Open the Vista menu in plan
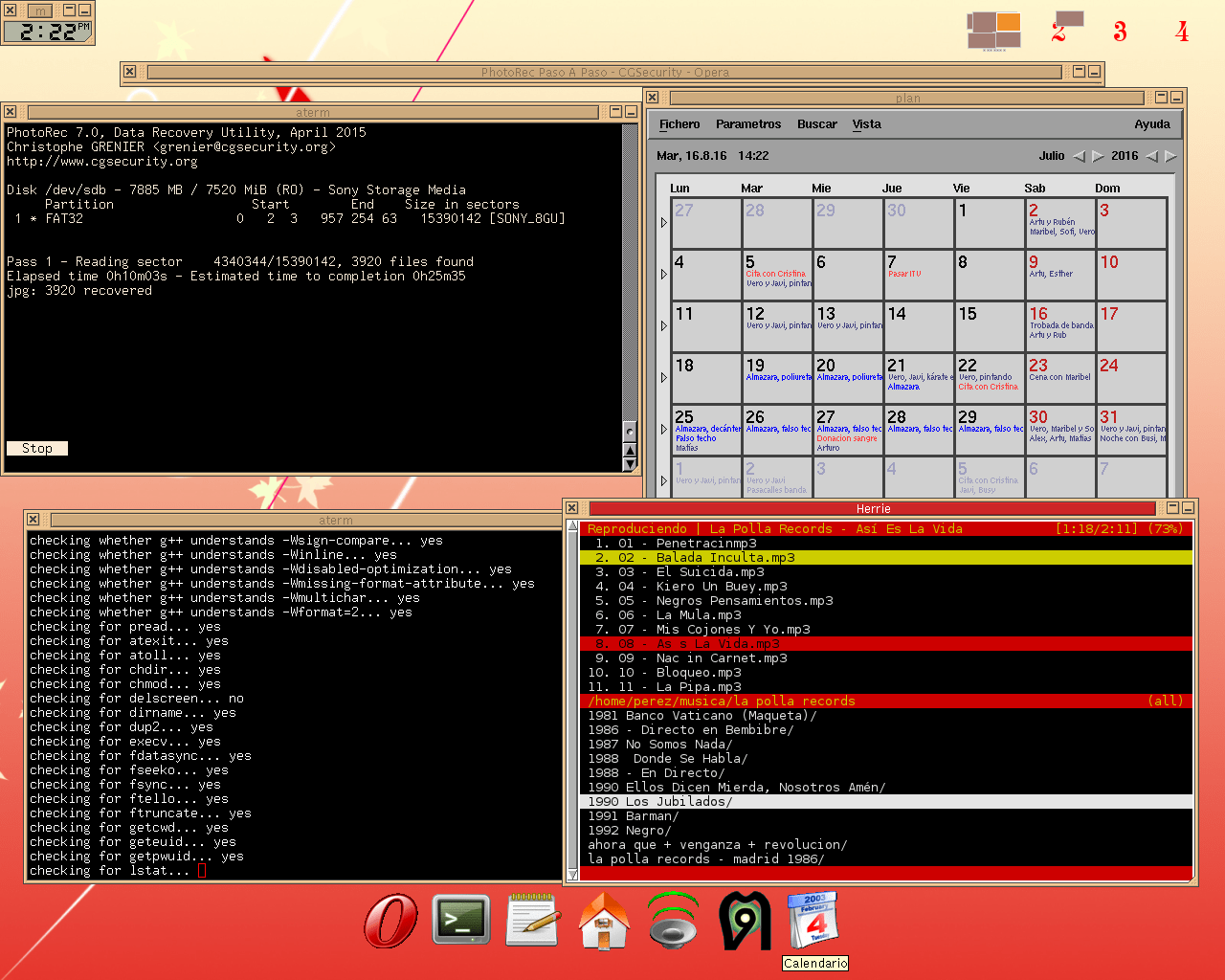The height and width of the screenshot is (980, 1225). point(867,124)
